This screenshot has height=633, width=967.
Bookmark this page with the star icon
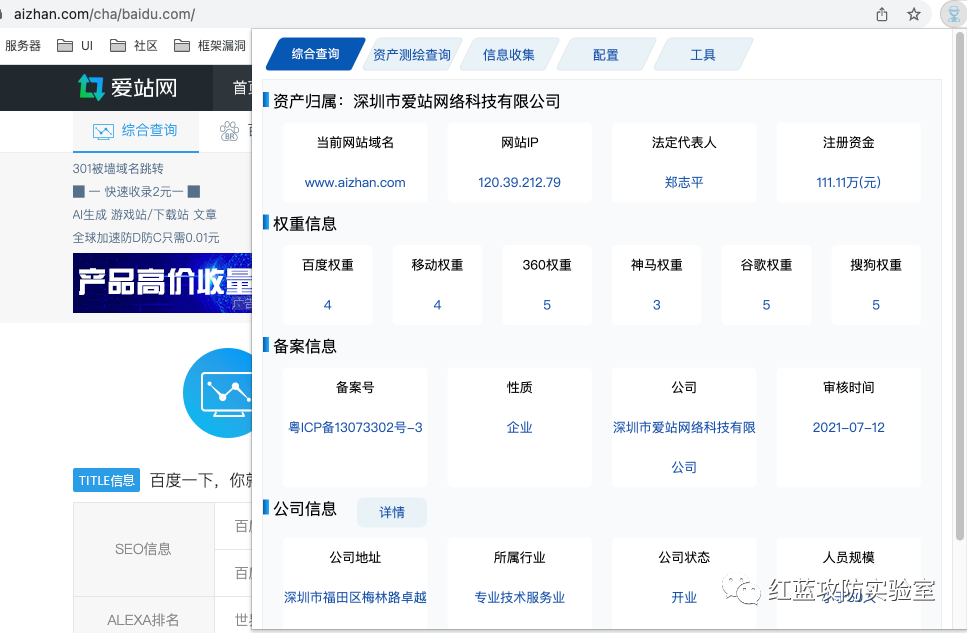[914, 14]
